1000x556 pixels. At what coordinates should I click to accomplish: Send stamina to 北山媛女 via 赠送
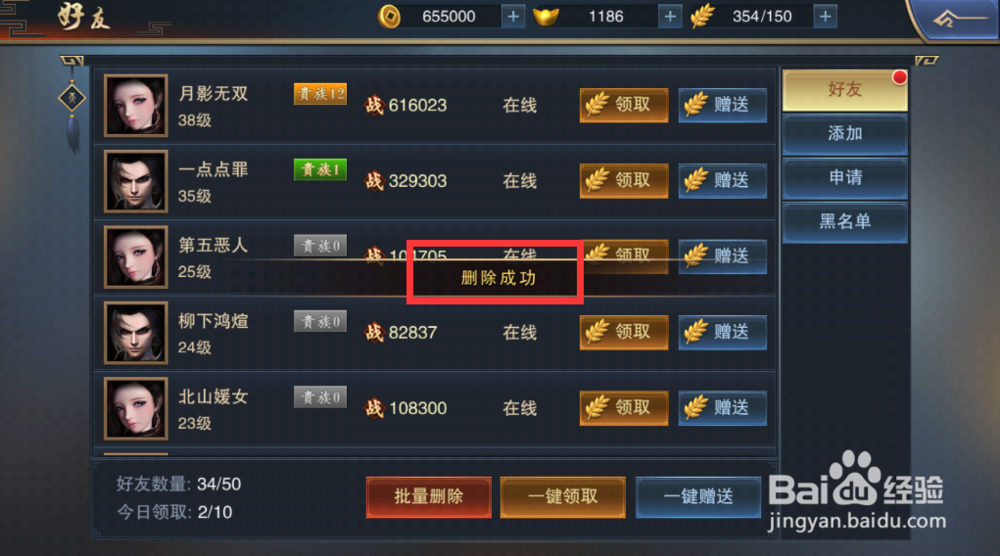pyautogui.click(x=723, y=408)
